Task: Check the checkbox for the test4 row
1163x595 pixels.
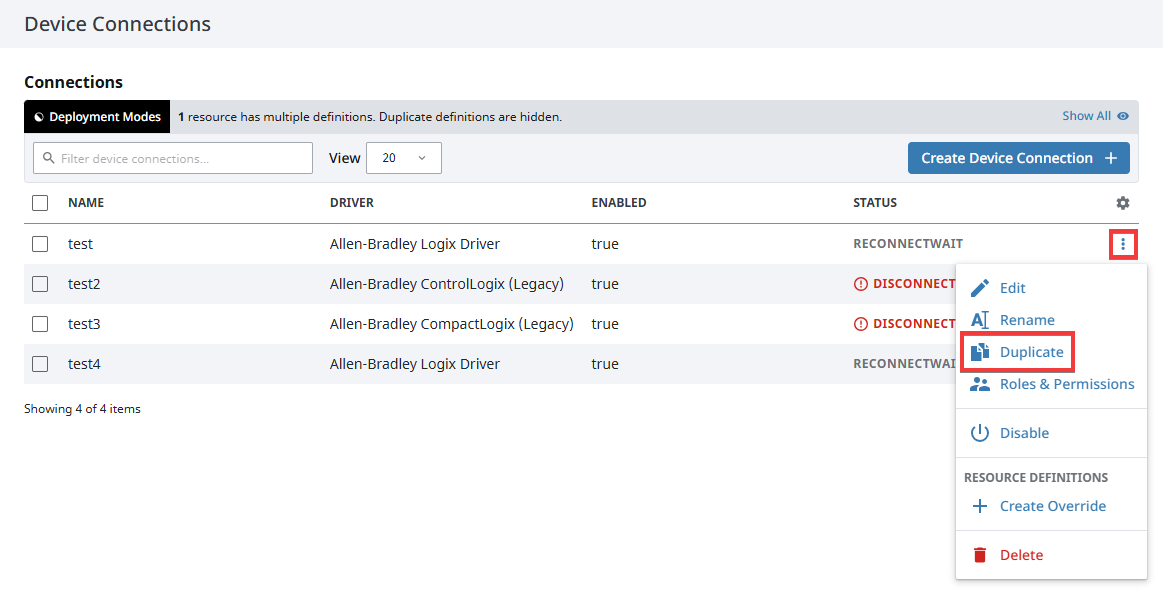Action: tap(40, 363)
